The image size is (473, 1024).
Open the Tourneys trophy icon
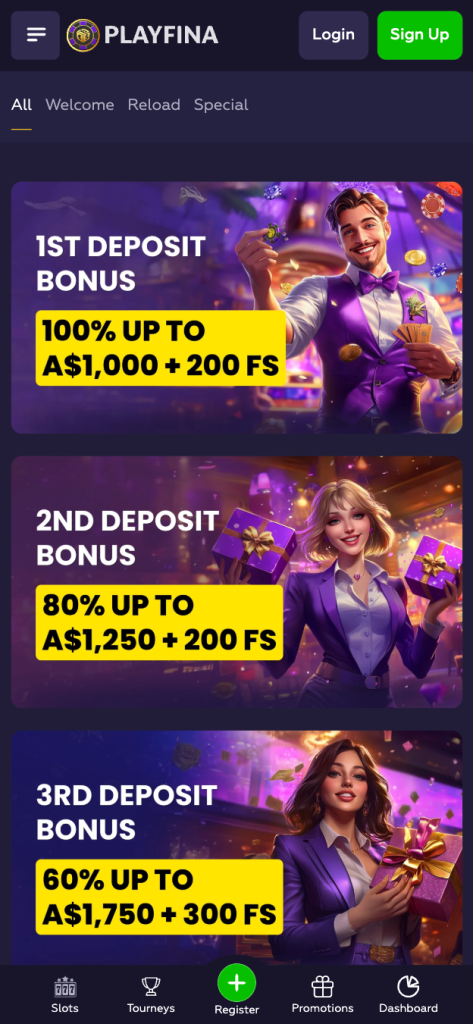tap(151, 986)
